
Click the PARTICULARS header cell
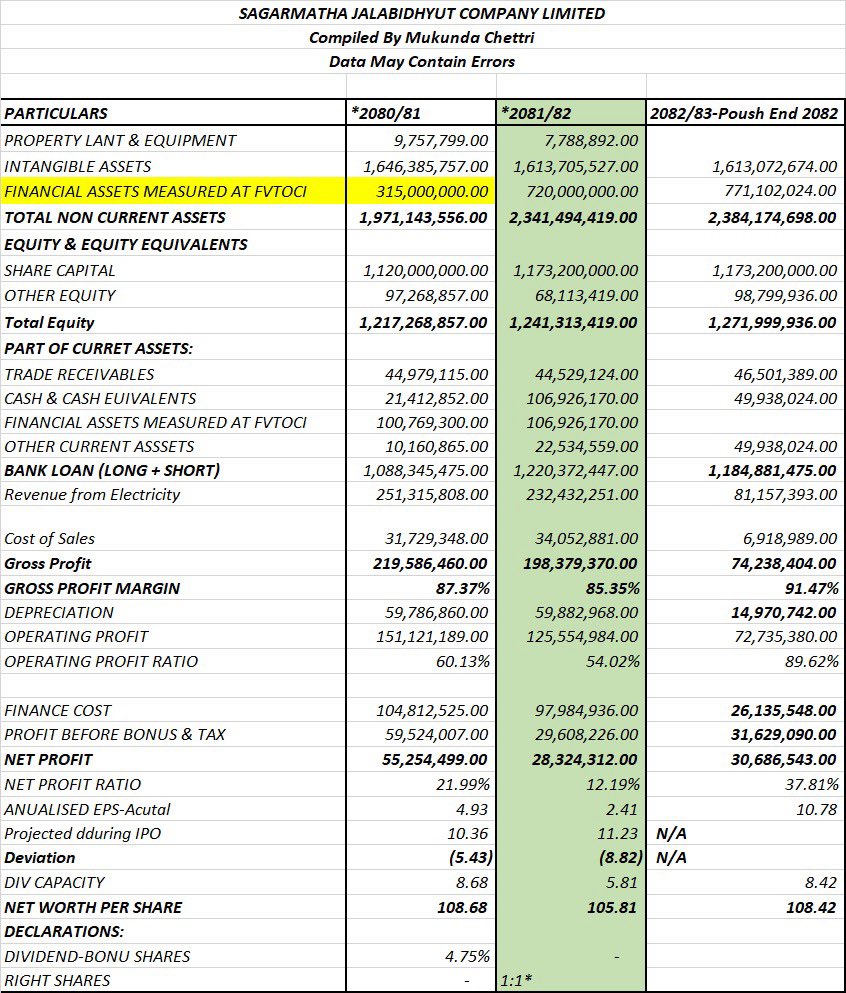[56, 113]
